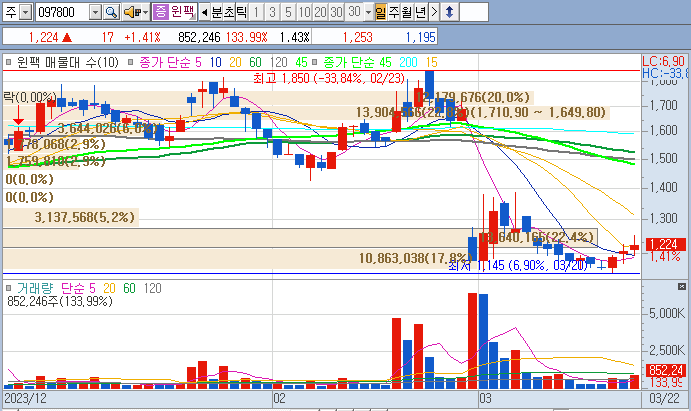The image size is (691, 411).
Task: Toggle the 거래량 indicator square
Action: 8,288
